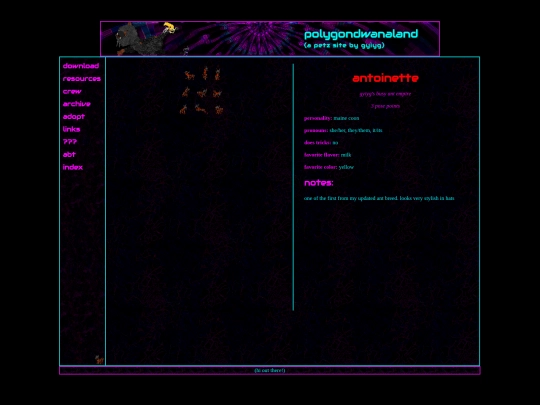Return to the index page
This screenshot has width=540, height=405.
pyautogui.click(x=73, y=167)
